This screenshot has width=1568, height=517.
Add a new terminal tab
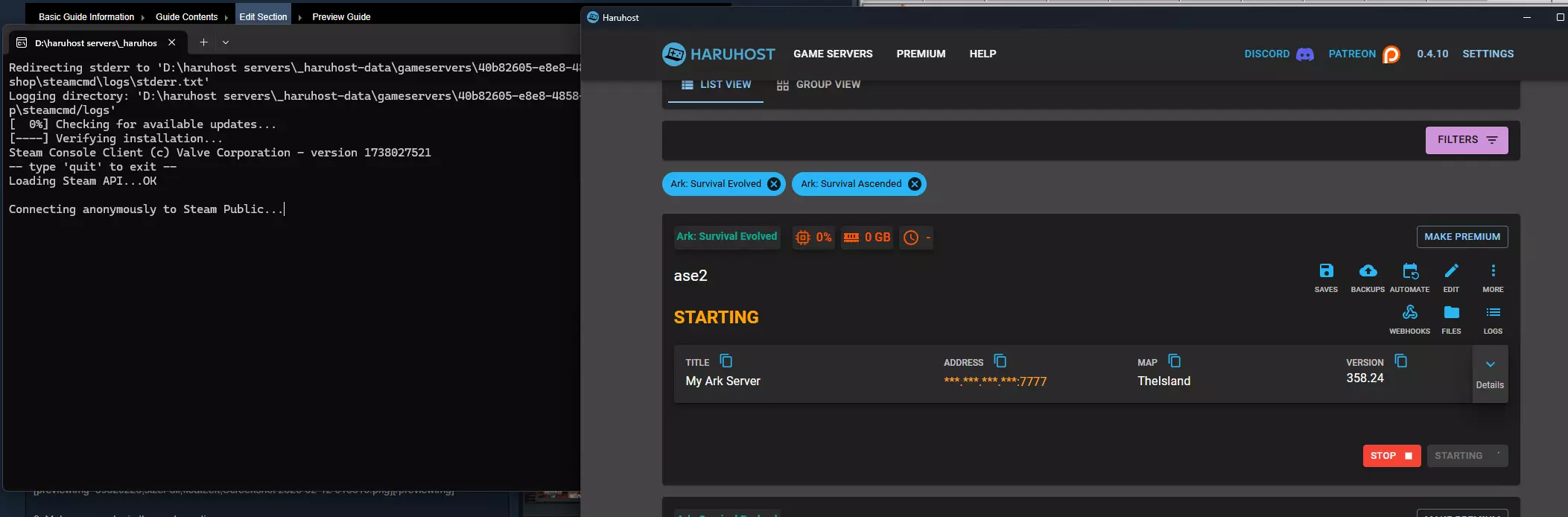coord(203,42)
